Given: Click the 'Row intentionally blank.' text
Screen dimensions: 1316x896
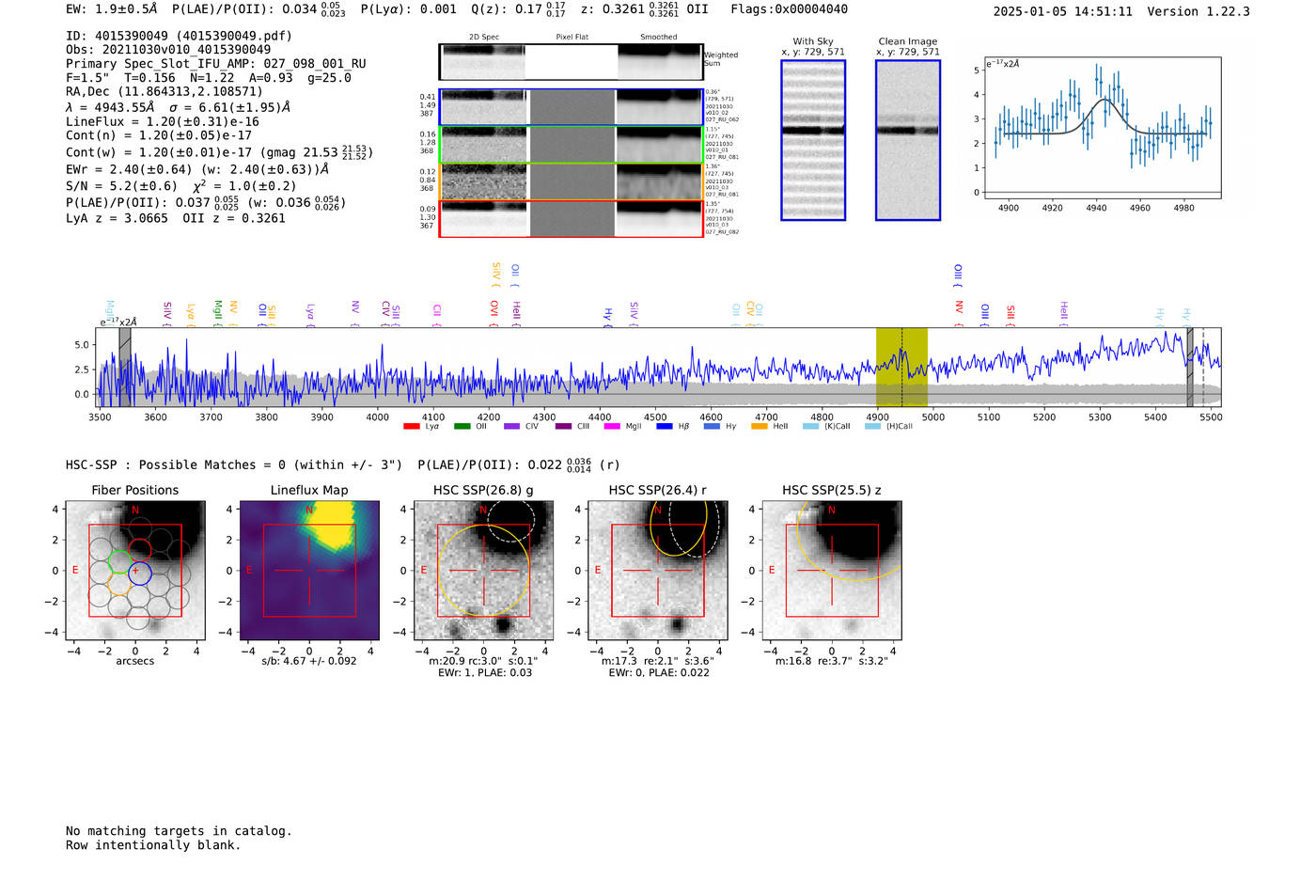Looking at the screenshot, I should coord(153,845).
